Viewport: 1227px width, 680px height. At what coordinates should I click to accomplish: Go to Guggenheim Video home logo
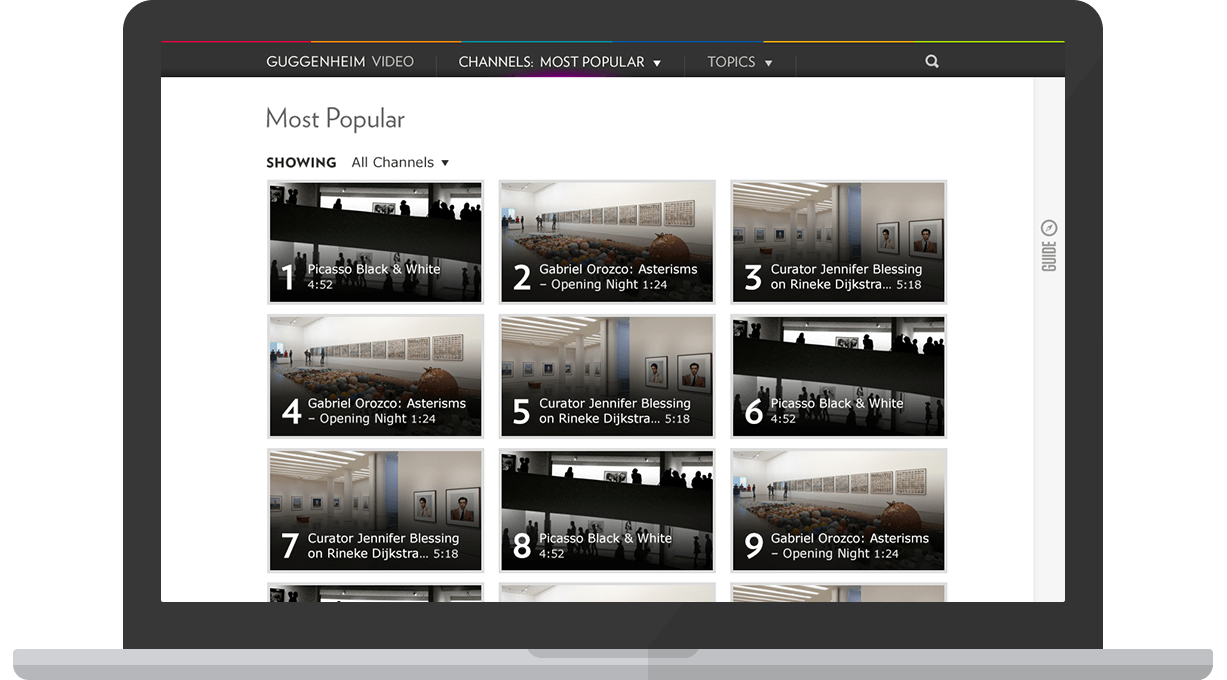(x=340, y=62)
